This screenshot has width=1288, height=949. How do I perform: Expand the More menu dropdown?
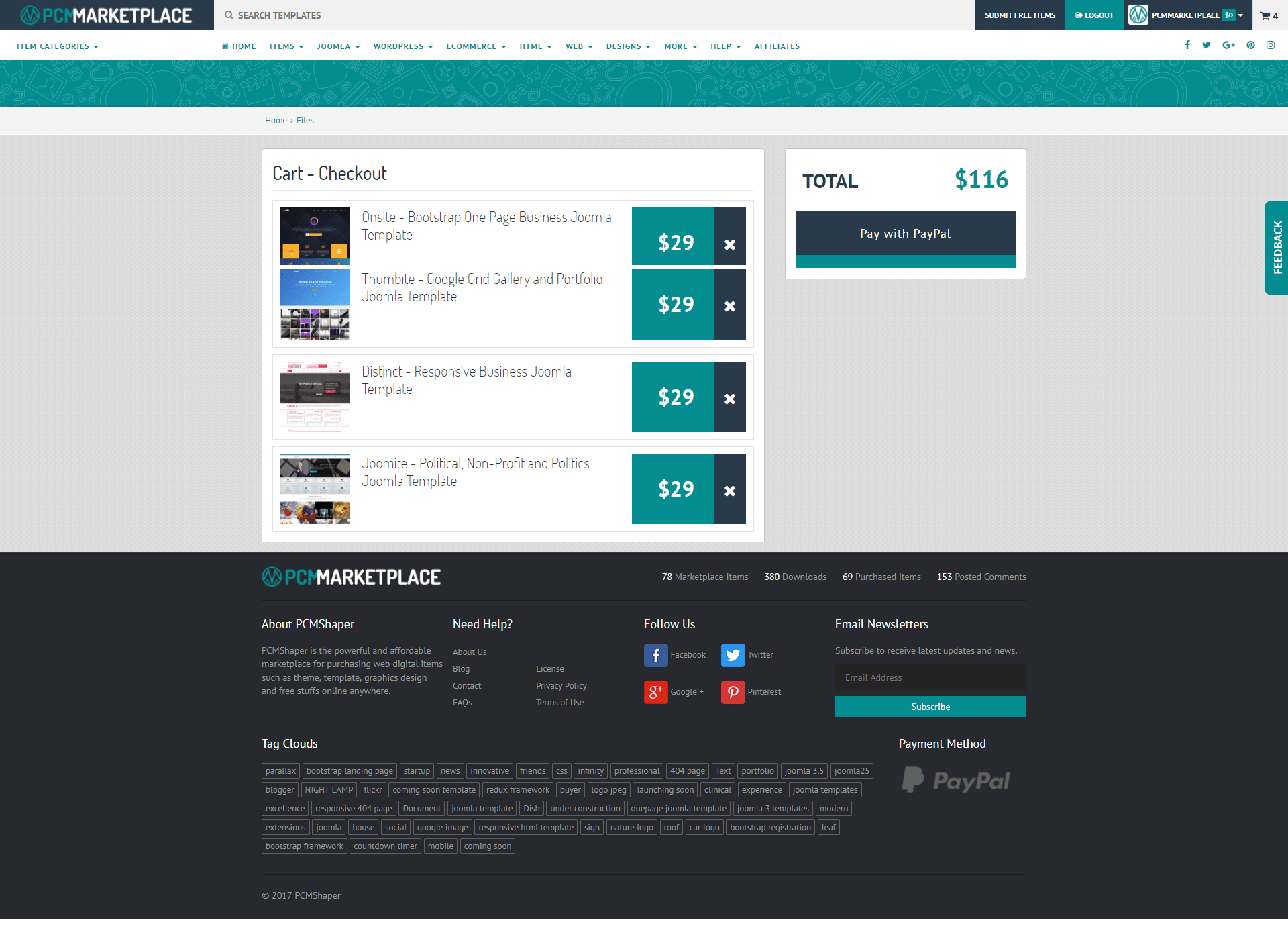(x=681, y=46)
